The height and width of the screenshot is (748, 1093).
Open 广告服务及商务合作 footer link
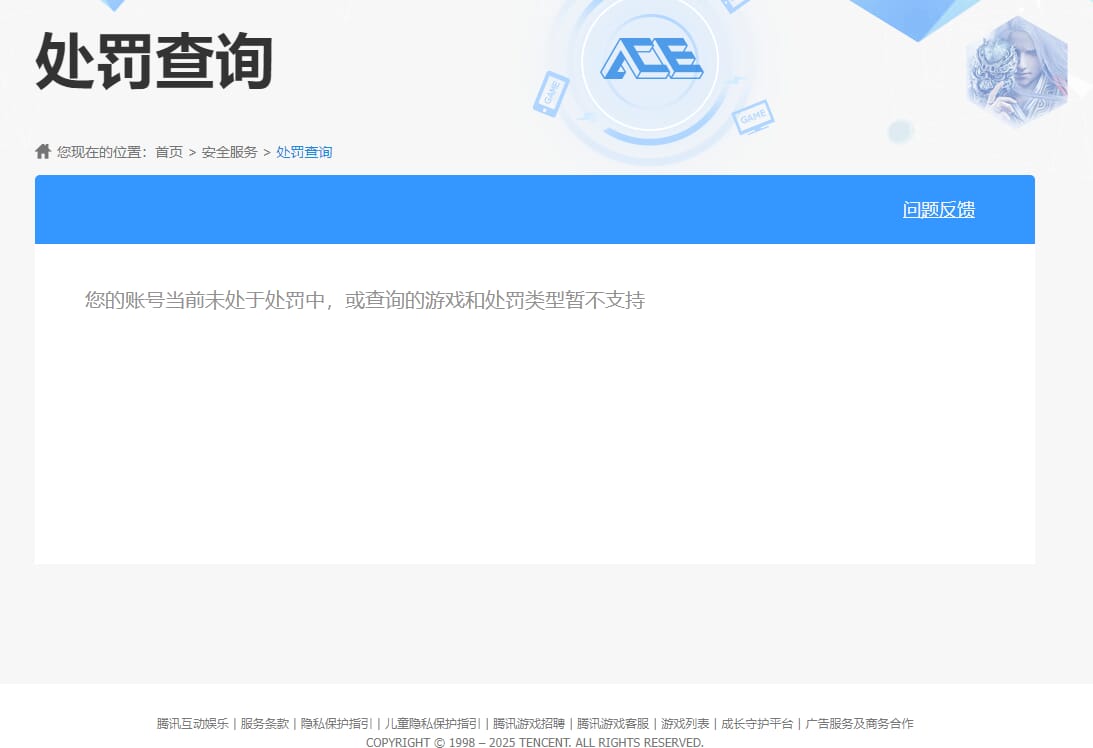859,724
